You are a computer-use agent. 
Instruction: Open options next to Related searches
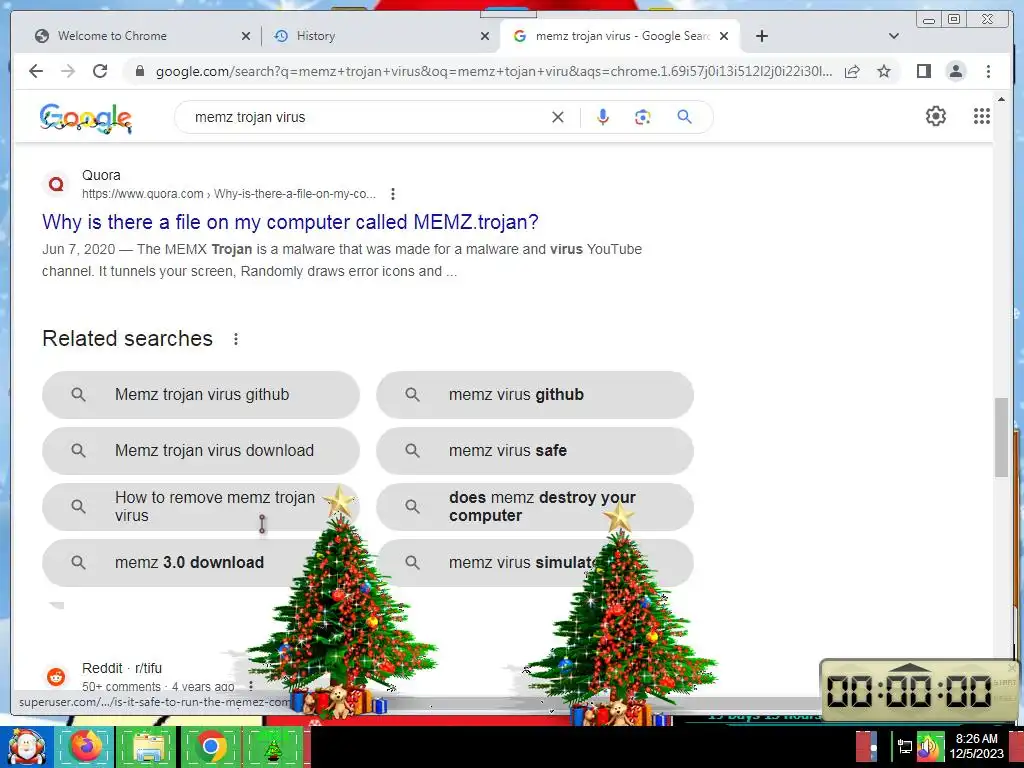click(236, 339)
